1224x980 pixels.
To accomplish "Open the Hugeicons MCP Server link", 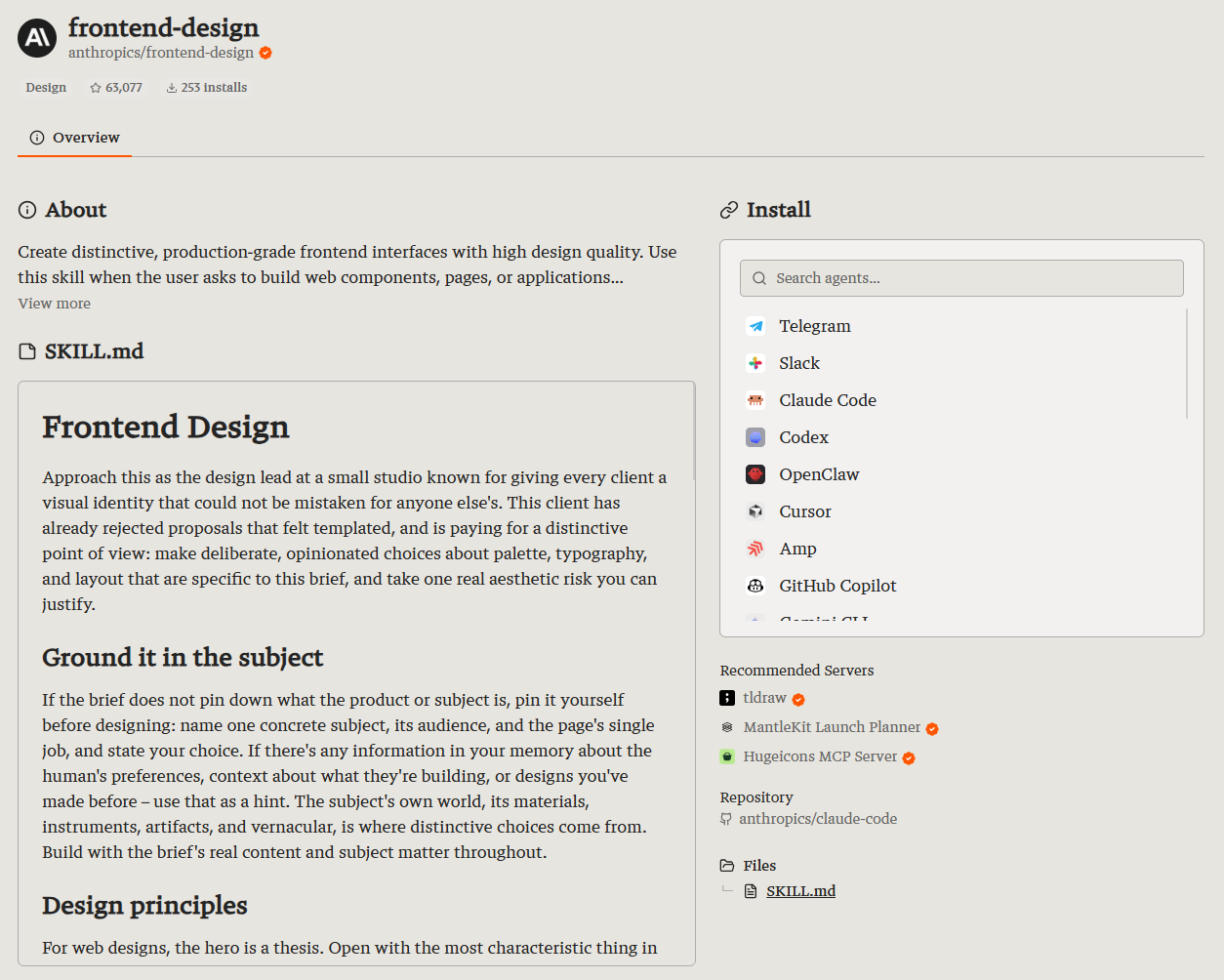I will coord(820,756).
